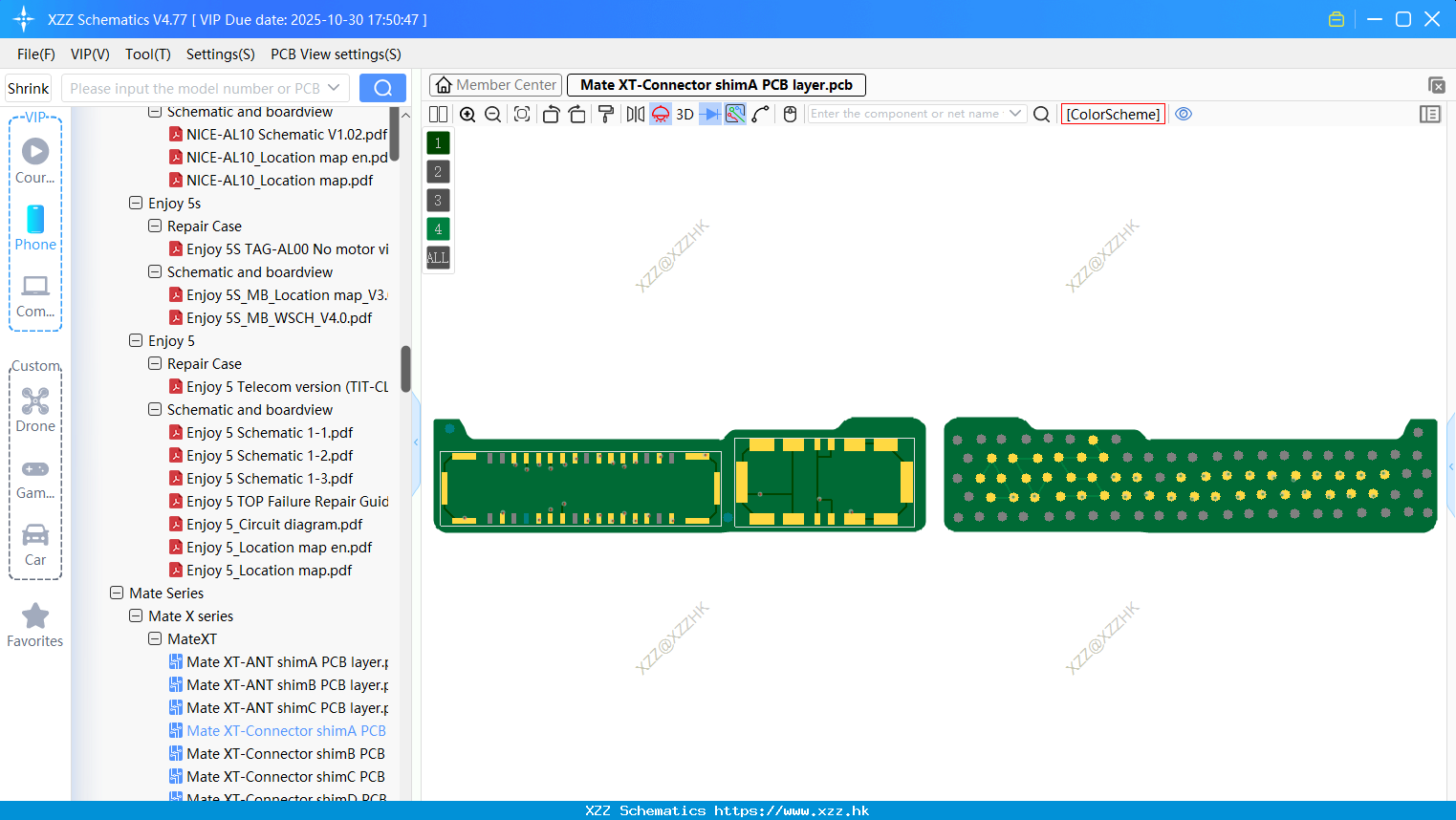The height and width of the screenshot is (820, 1456).
Task: Open the right side panel icon
Action: [1430, 115]
